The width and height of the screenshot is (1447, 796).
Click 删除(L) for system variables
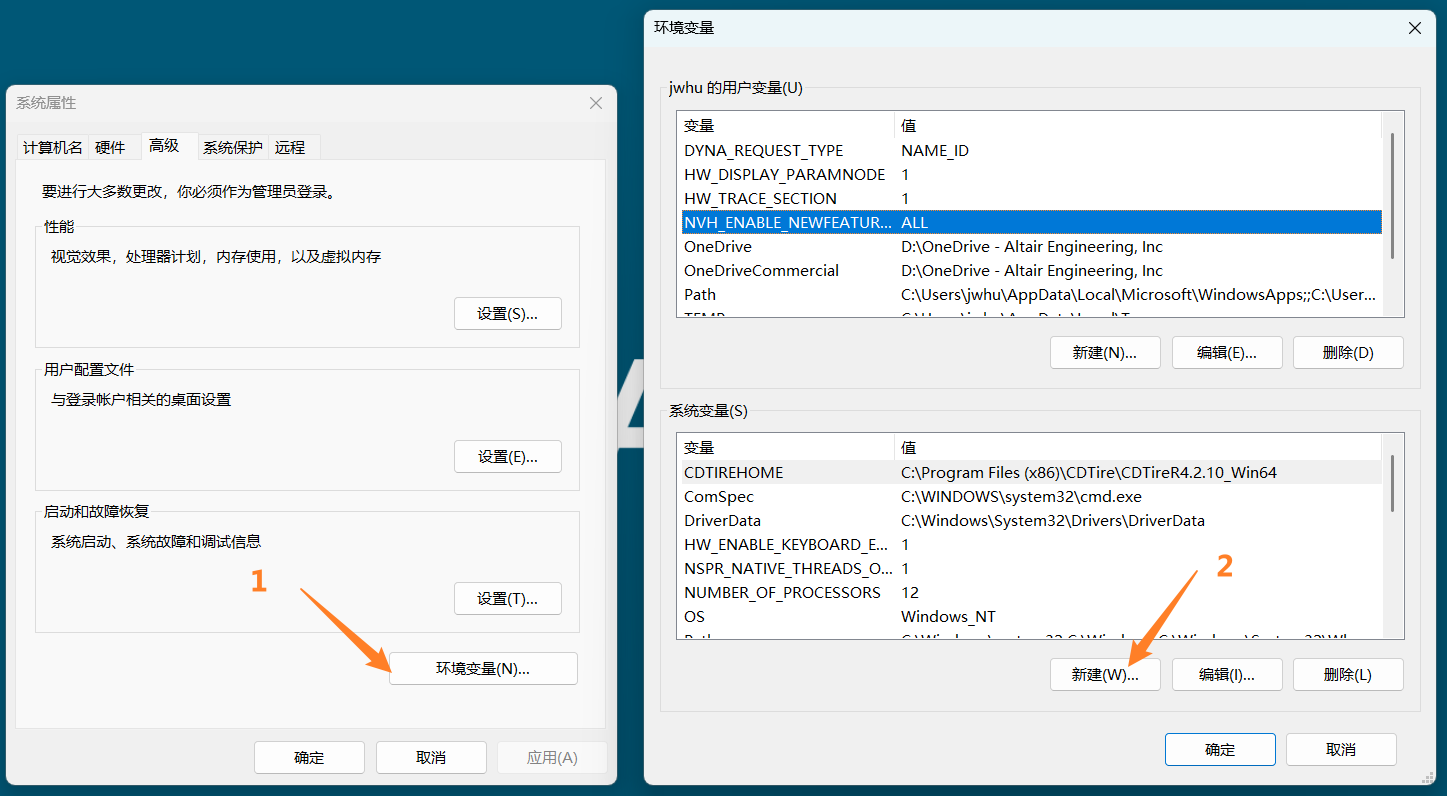[1348, 675]
